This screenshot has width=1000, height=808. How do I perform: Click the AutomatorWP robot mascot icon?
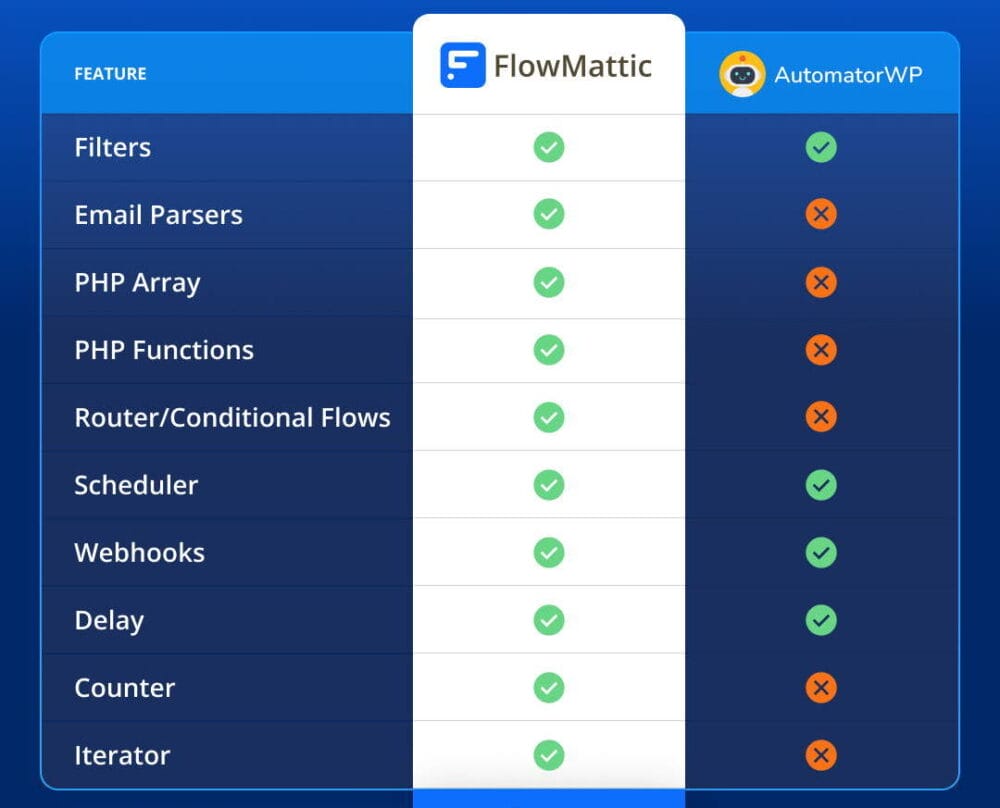tap(742, 74)
